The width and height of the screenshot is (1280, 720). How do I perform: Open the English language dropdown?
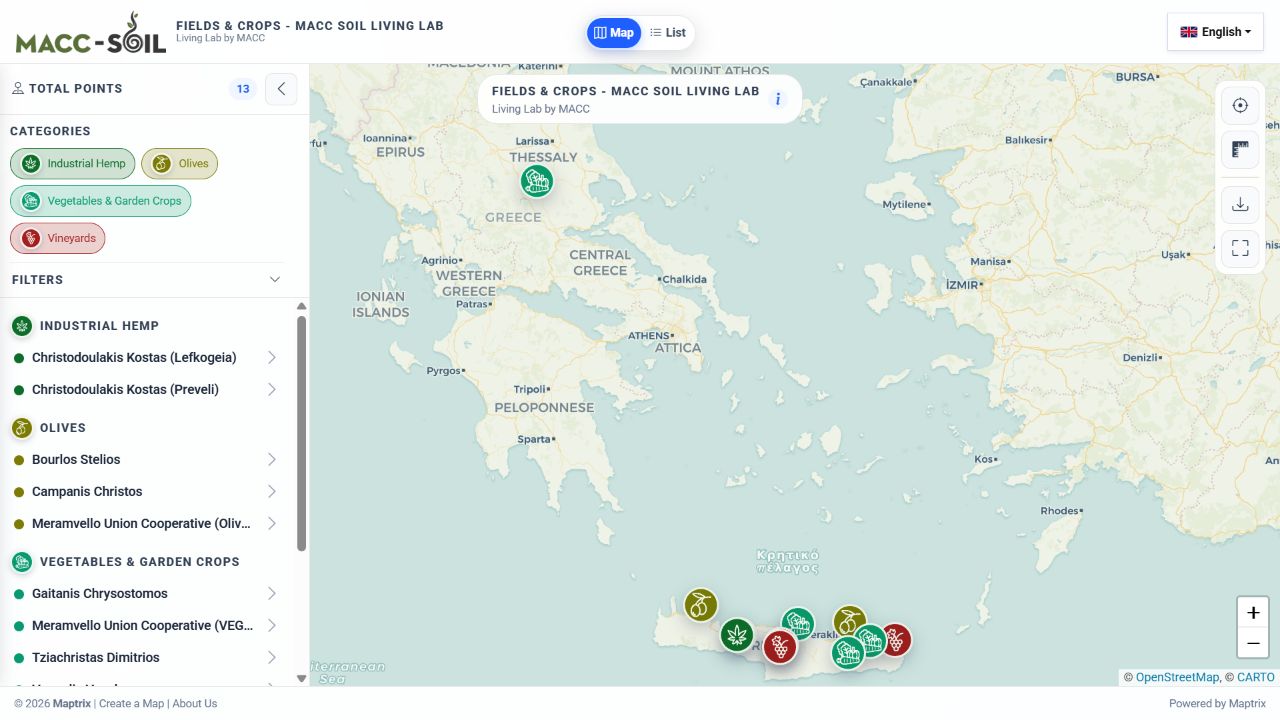[1215, 32]
